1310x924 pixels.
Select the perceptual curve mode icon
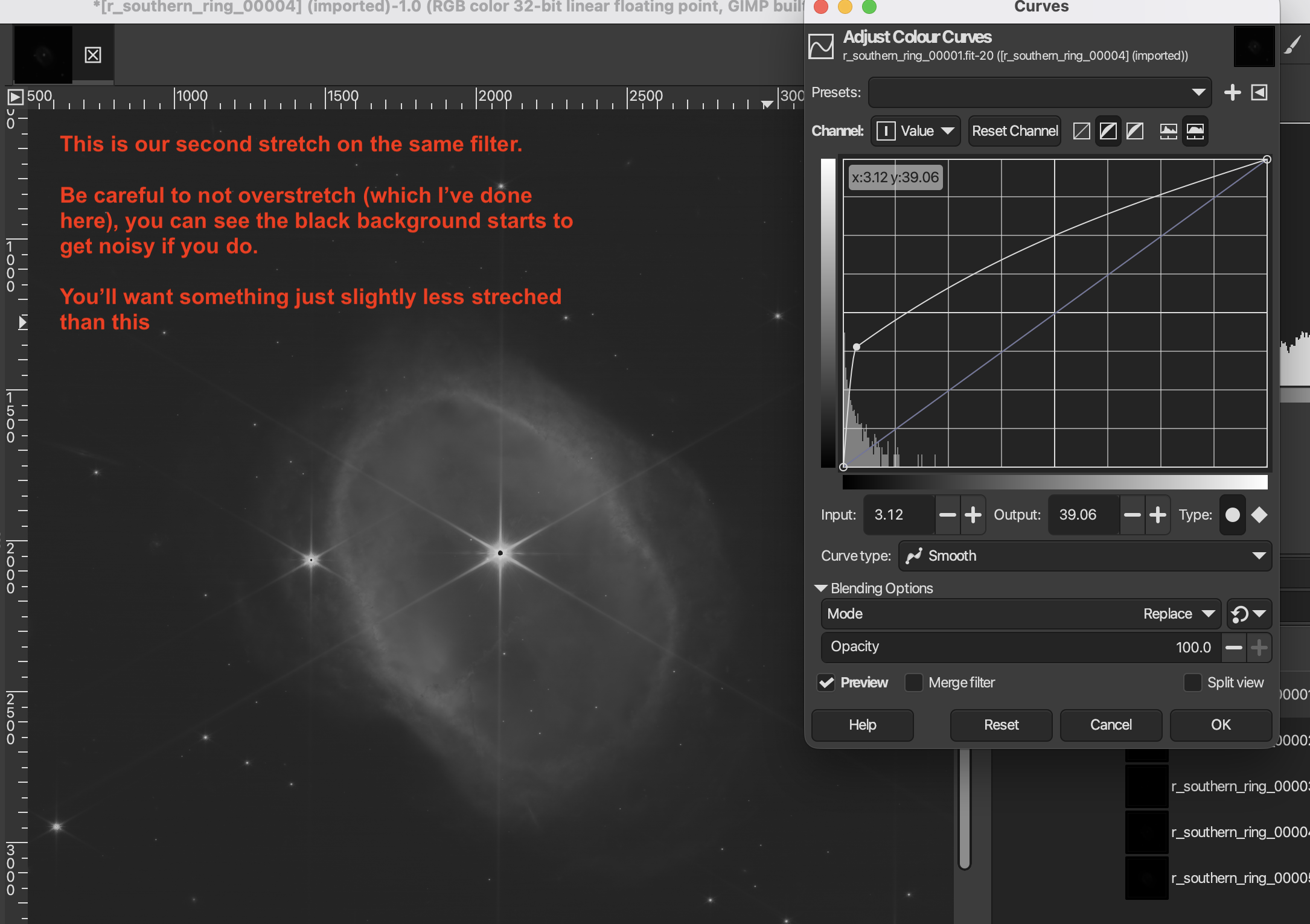1134,131
